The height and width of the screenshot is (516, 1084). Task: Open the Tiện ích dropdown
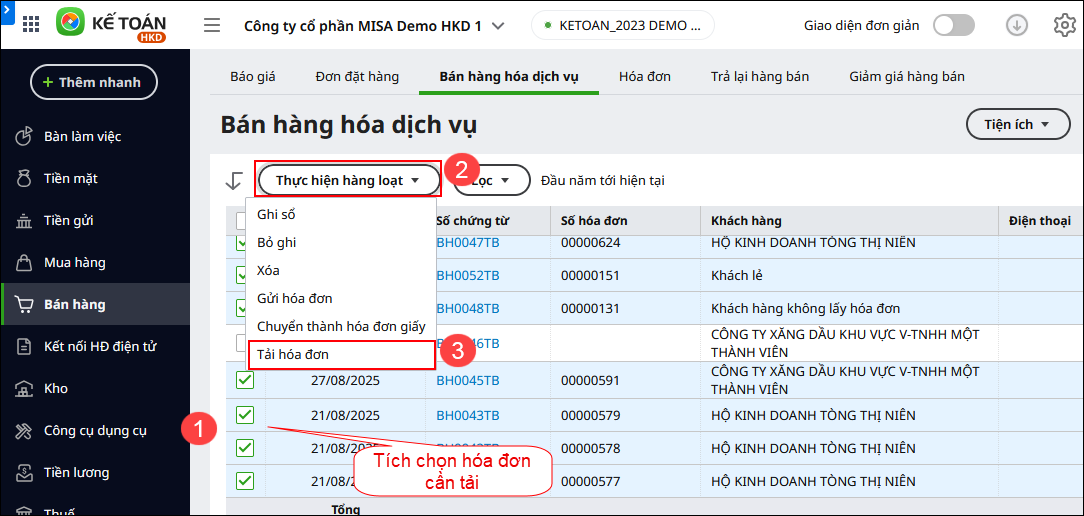[x=1018, y=124]
